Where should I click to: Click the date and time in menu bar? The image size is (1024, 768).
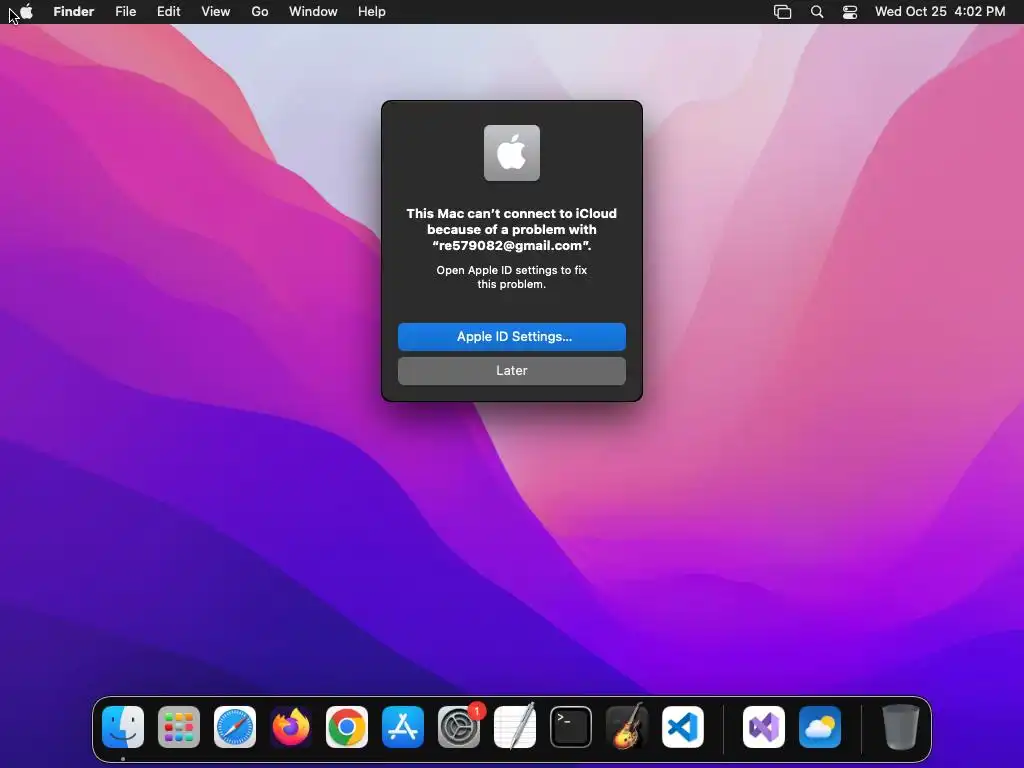point(940,12)
